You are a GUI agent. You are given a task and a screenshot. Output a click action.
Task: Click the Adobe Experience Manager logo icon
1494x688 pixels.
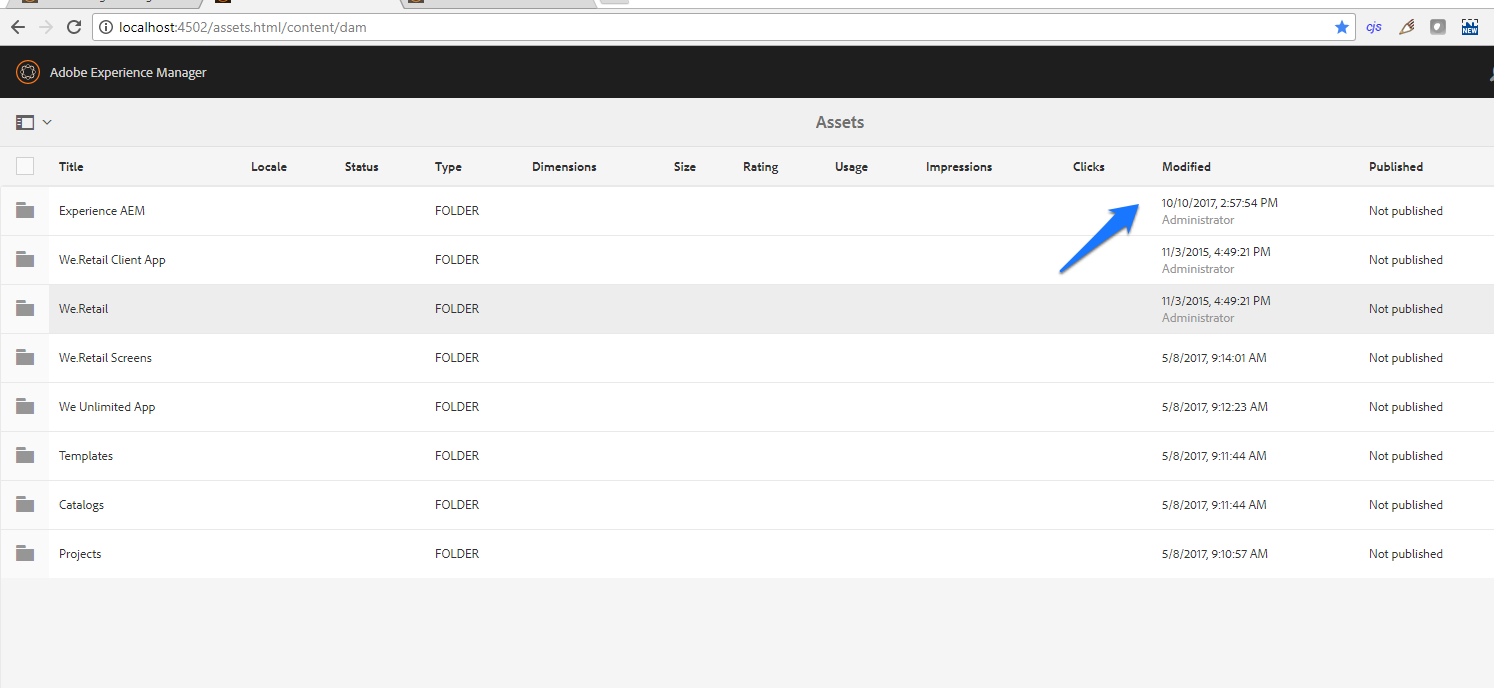pyautogui.click(x=28, y=71)
